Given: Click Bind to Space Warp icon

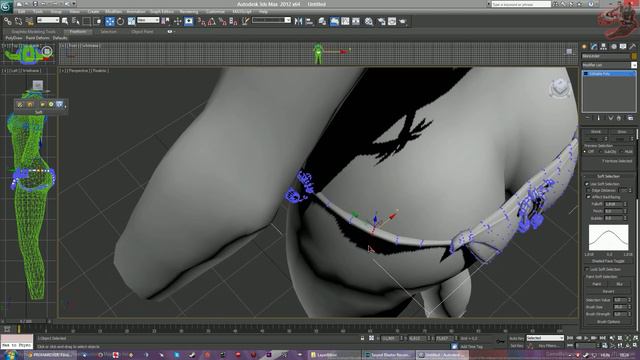Looking at the screenshot, I should tap(29, 21).
